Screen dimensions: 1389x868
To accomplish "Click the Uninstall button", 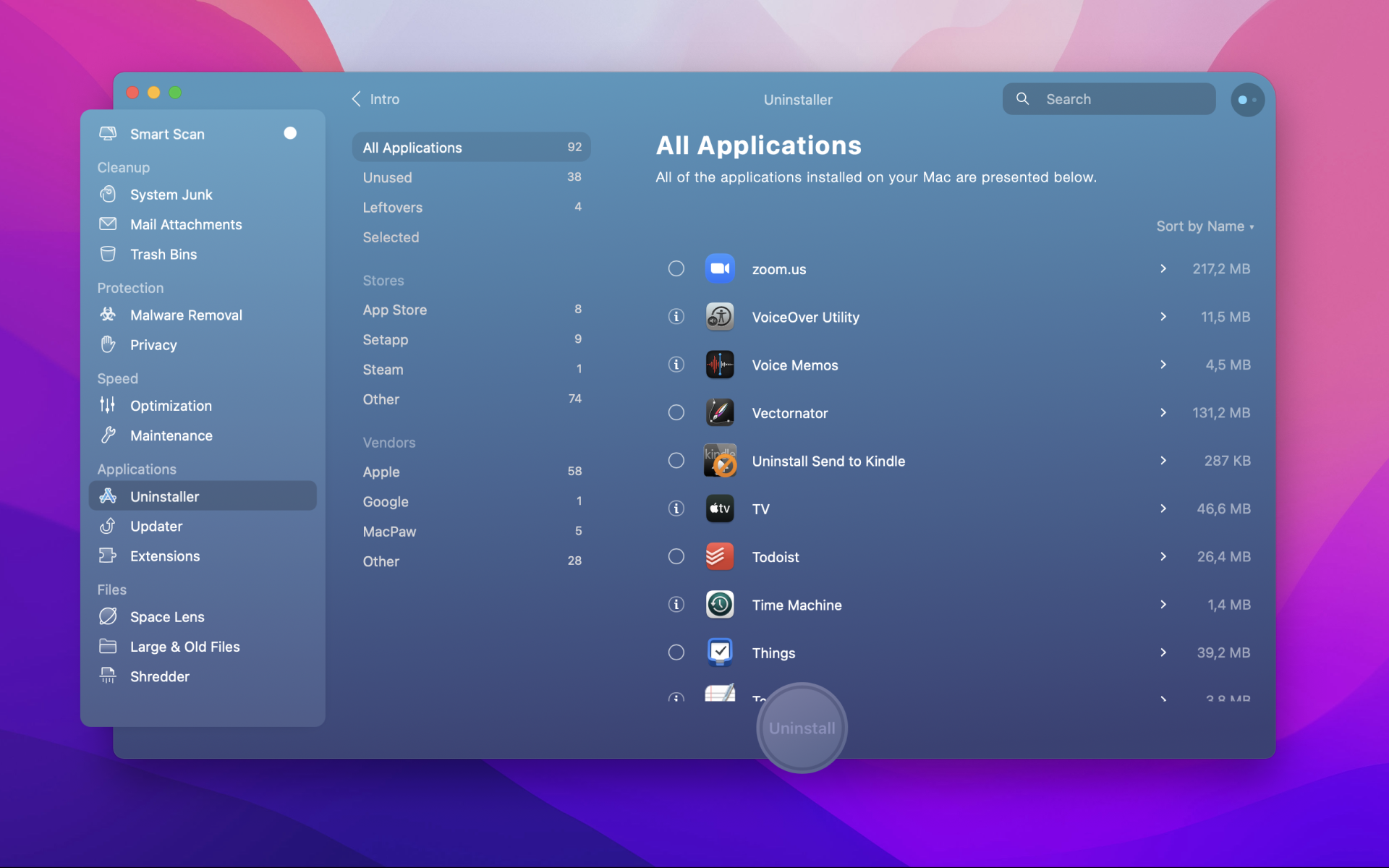I will click(800, 728).
